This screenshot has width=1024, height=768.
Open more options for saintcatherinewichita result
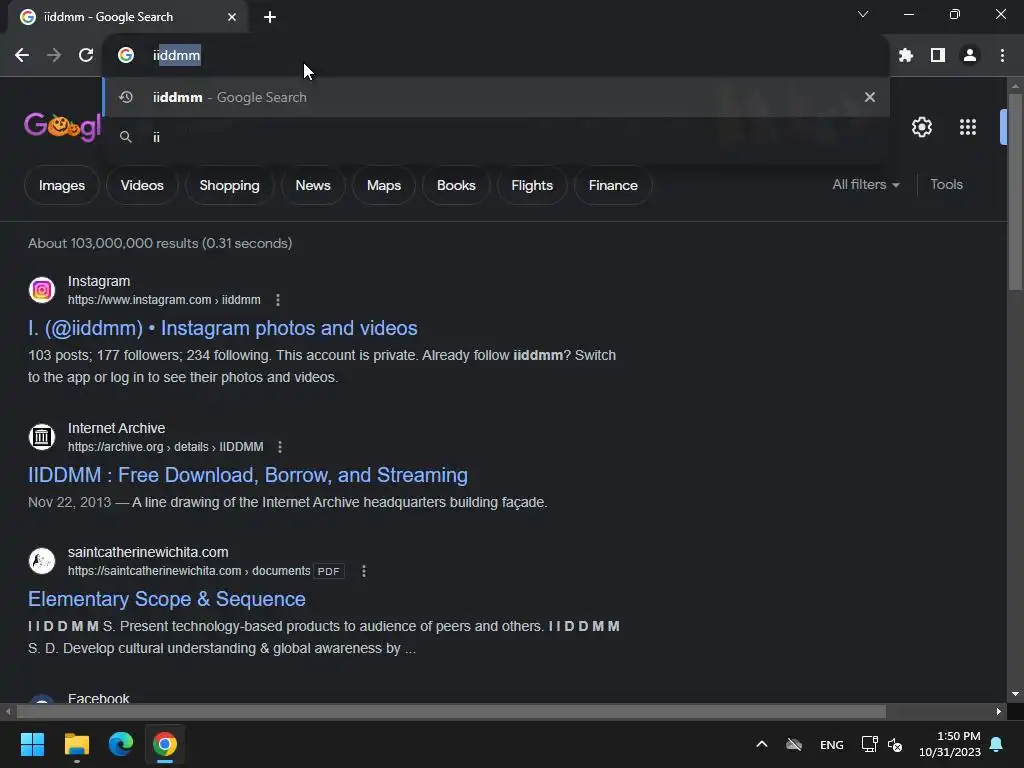pyautogui.click(x=364, y=571)
